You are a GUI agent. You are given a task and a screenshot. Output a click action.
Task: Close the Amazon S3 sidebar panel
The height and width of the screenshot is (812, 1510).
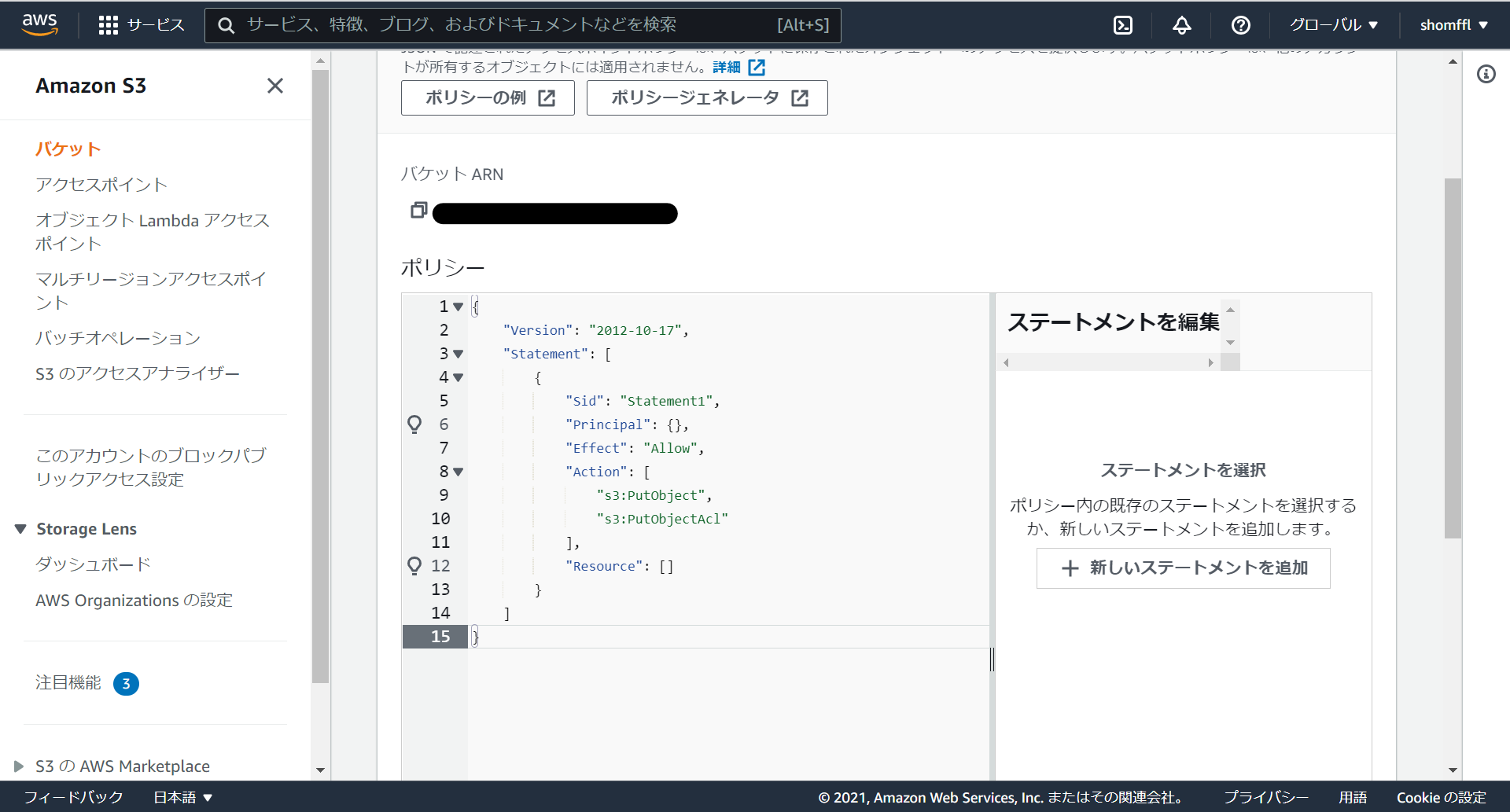tap(274, 86)
